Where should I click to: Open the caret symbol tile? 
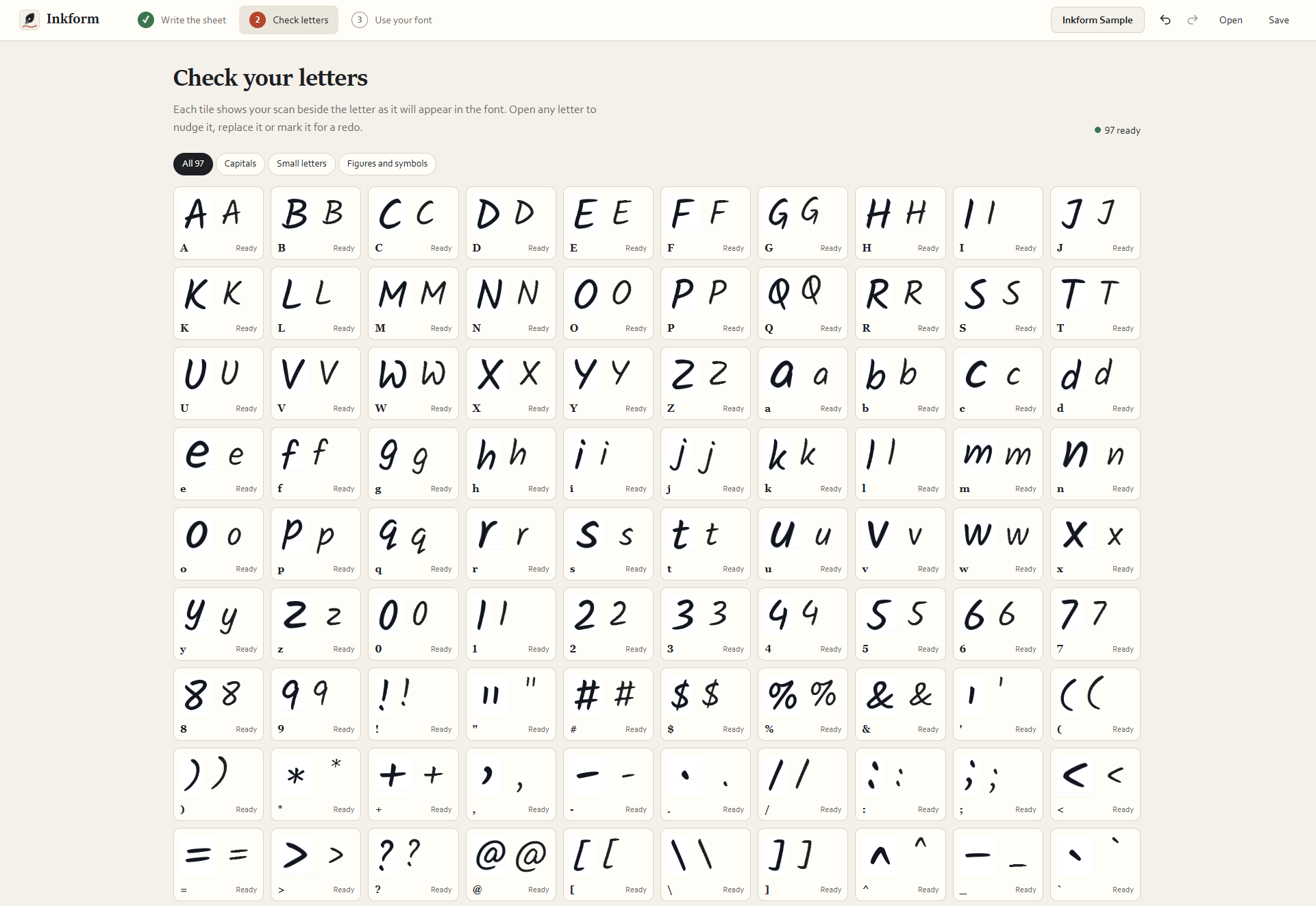point(900,864)
